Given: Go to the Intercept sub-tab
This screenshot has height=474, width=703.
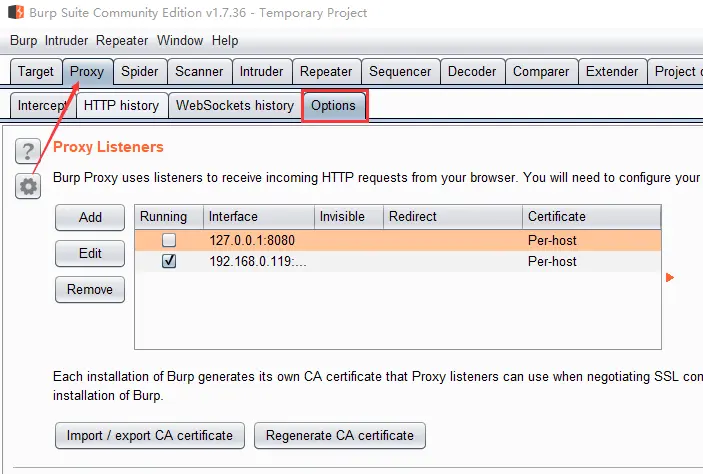Looking at the screenshot, I should tap(42, 105).
